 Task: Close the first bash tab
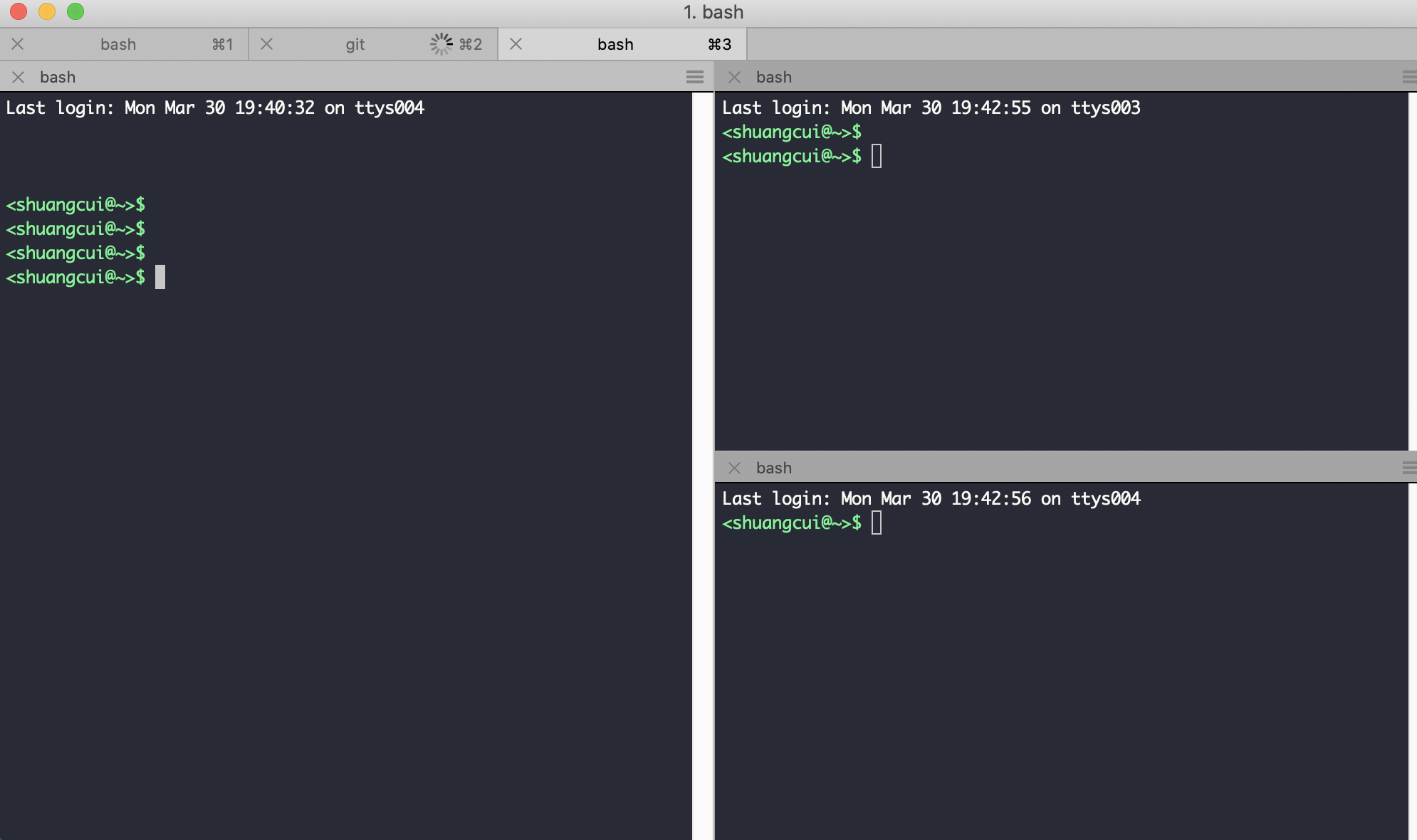click(18, 44)
